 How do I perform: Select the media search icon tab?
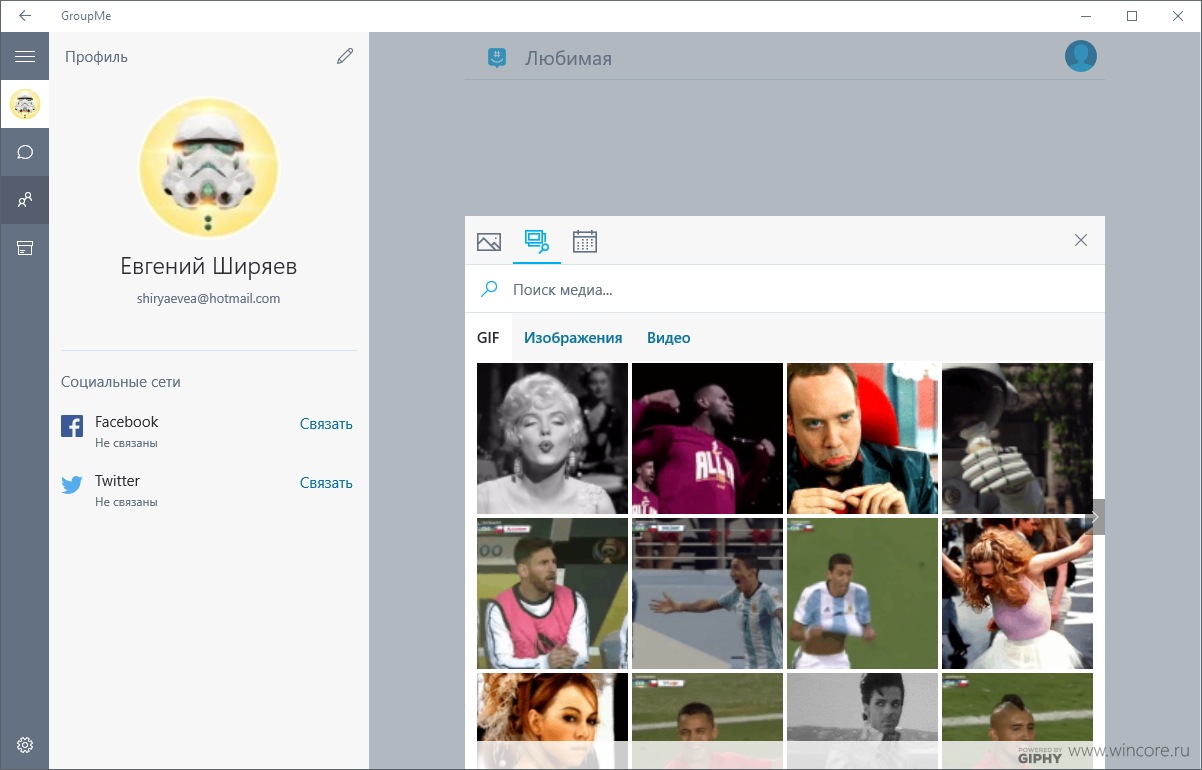(537, 241)
